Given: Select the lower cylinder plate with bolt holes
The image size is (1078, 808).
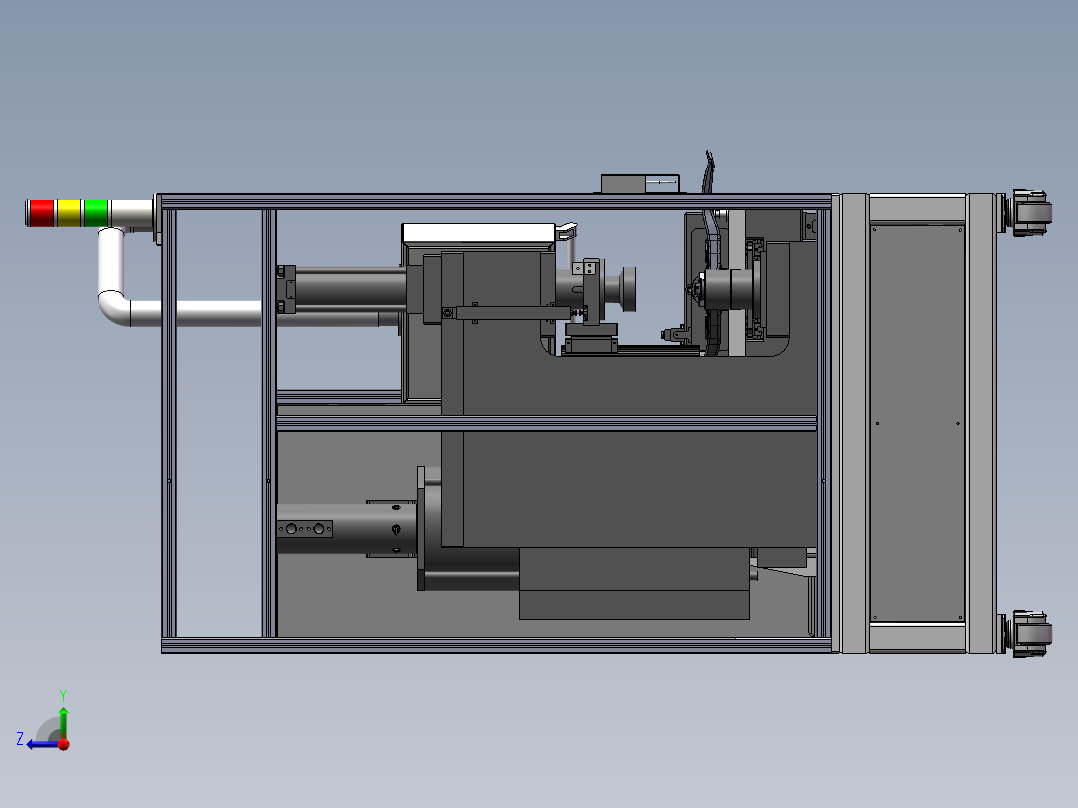Looking at the screenshot, I should 305,529.
